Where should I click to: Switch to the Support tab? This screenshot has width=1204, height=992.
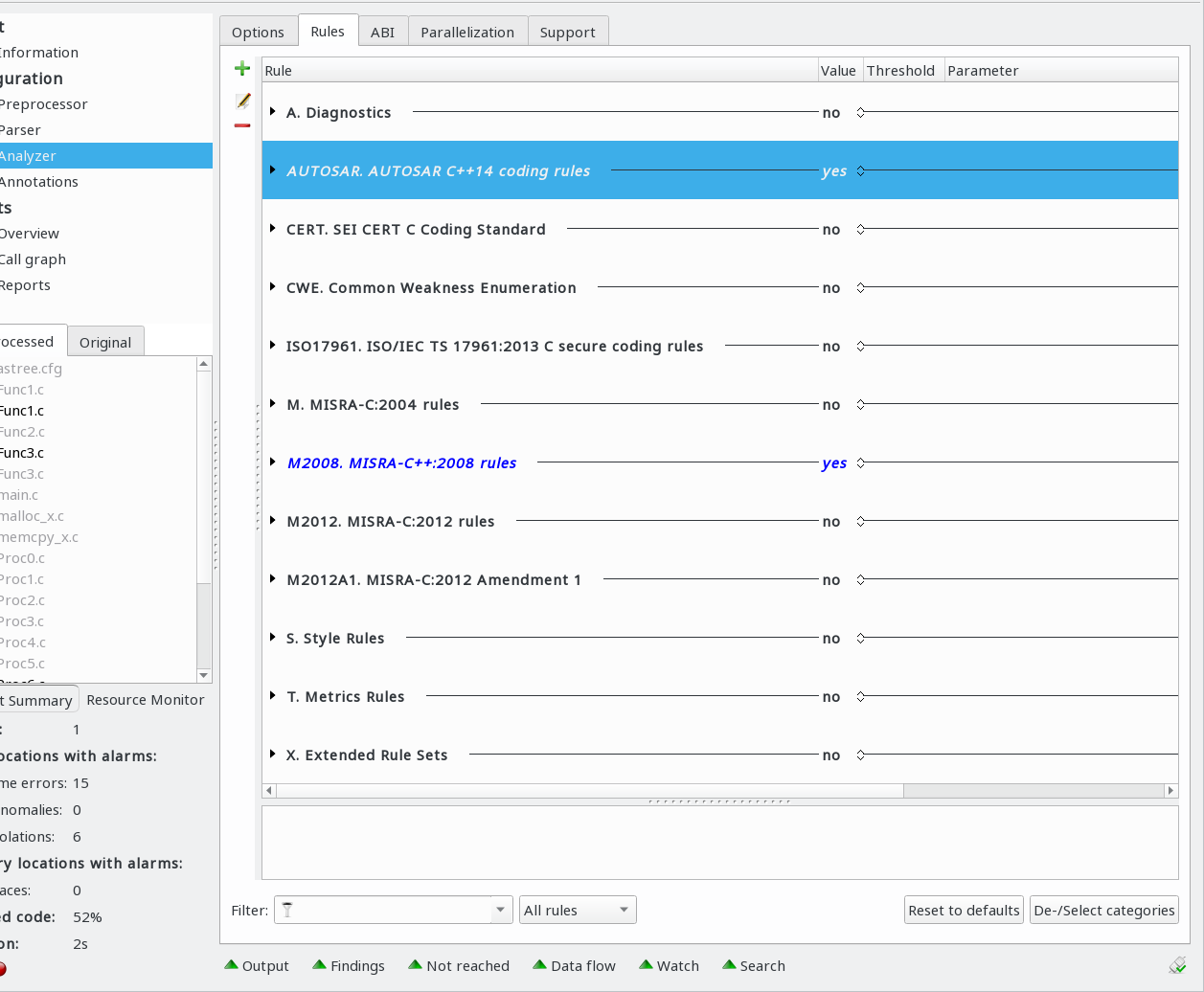click(568, 32)
